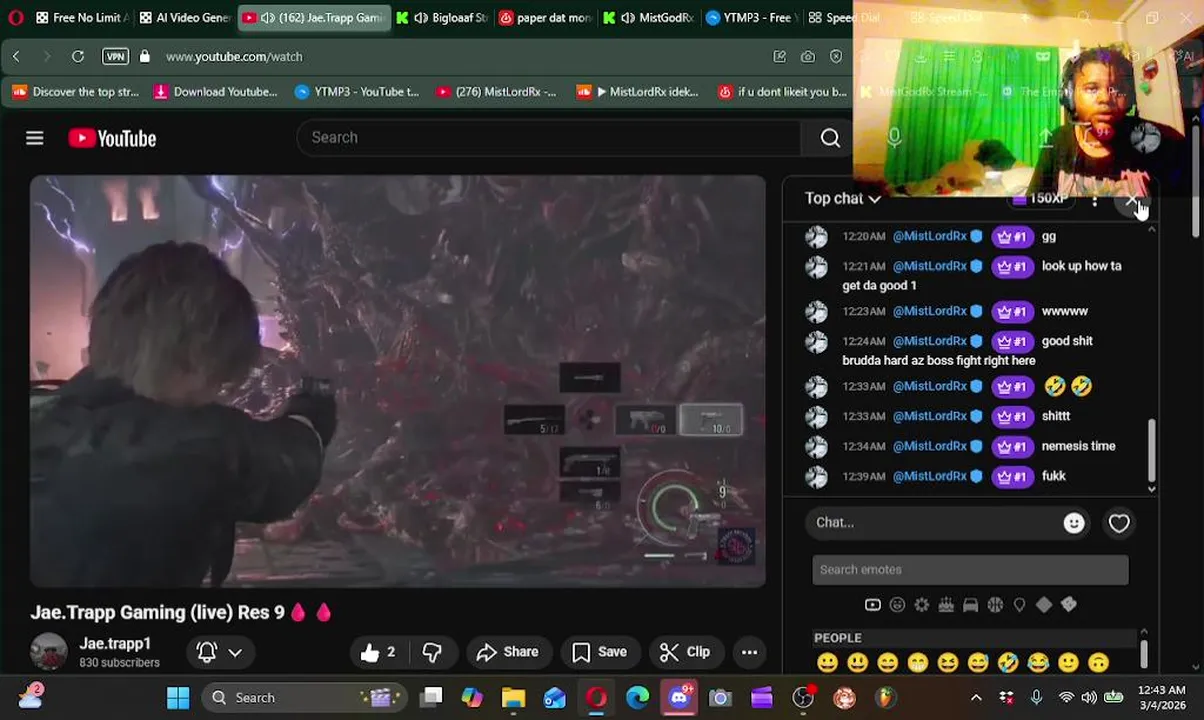Image resolution: width=1204 pixels, height=720 pixels.
Task: Open more actions ellipsis under video
Action: click(x=749, y=652)
